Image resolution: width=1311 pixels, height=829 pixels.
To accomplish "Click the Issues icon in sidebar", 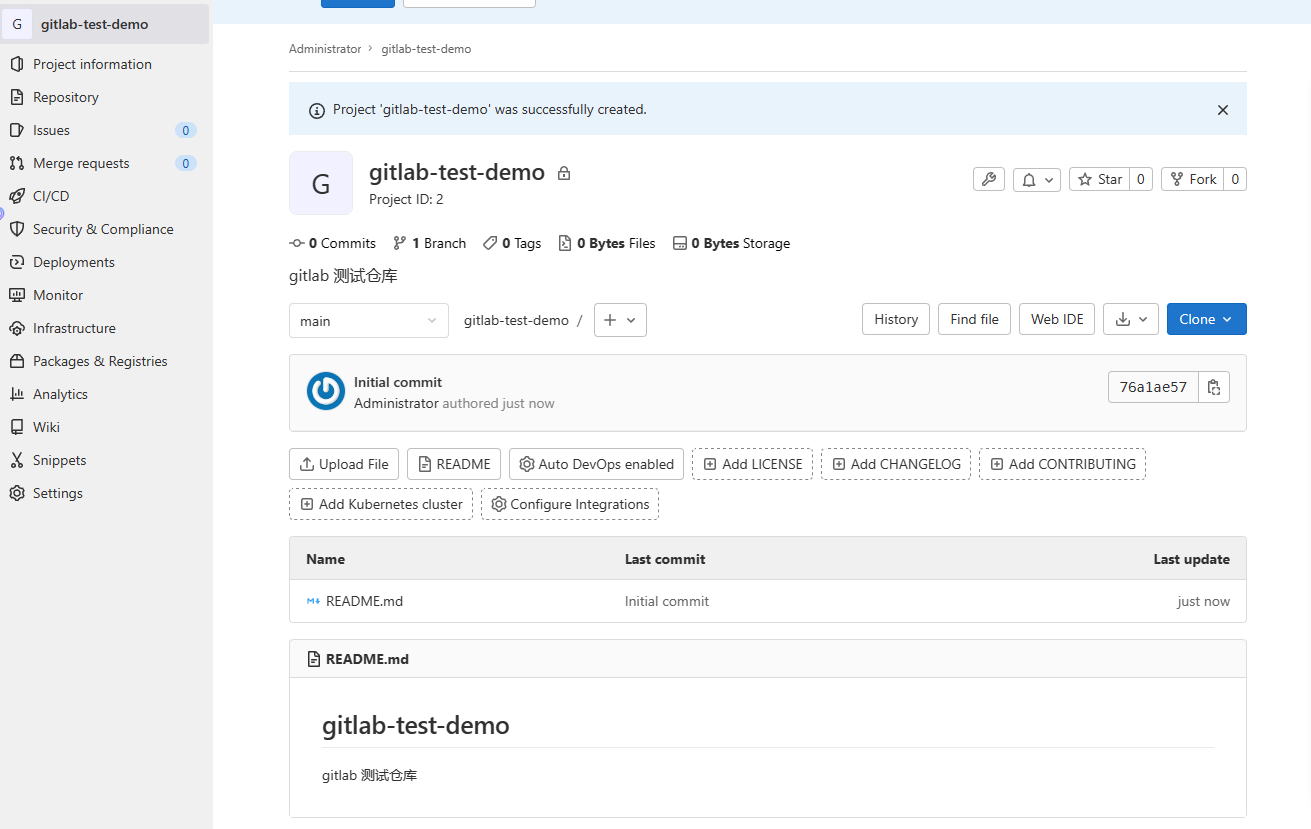I will pos(16,130).
